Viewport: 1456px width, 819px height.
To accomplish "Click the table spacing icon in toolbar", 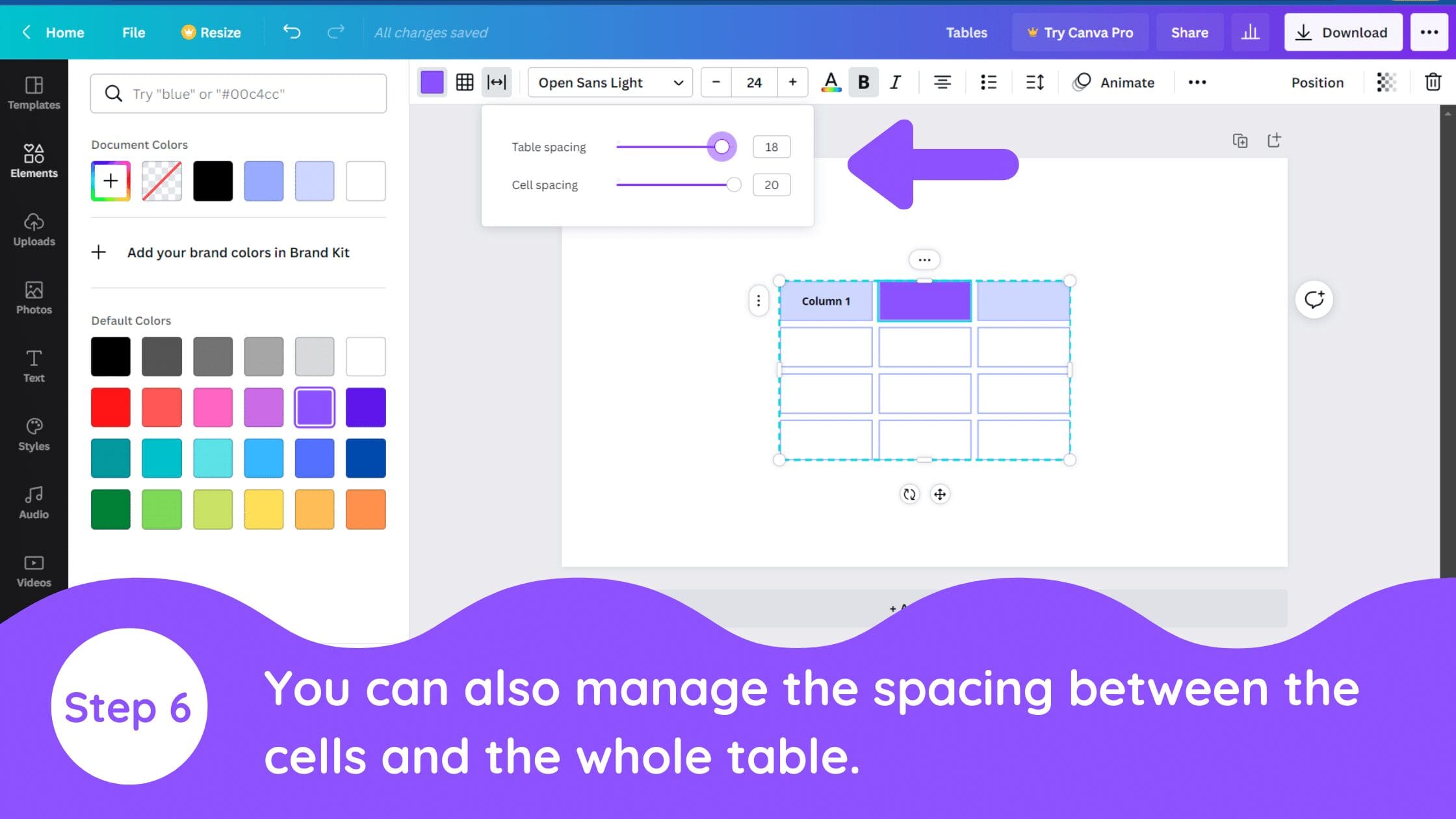I will [x=496, y=82].
